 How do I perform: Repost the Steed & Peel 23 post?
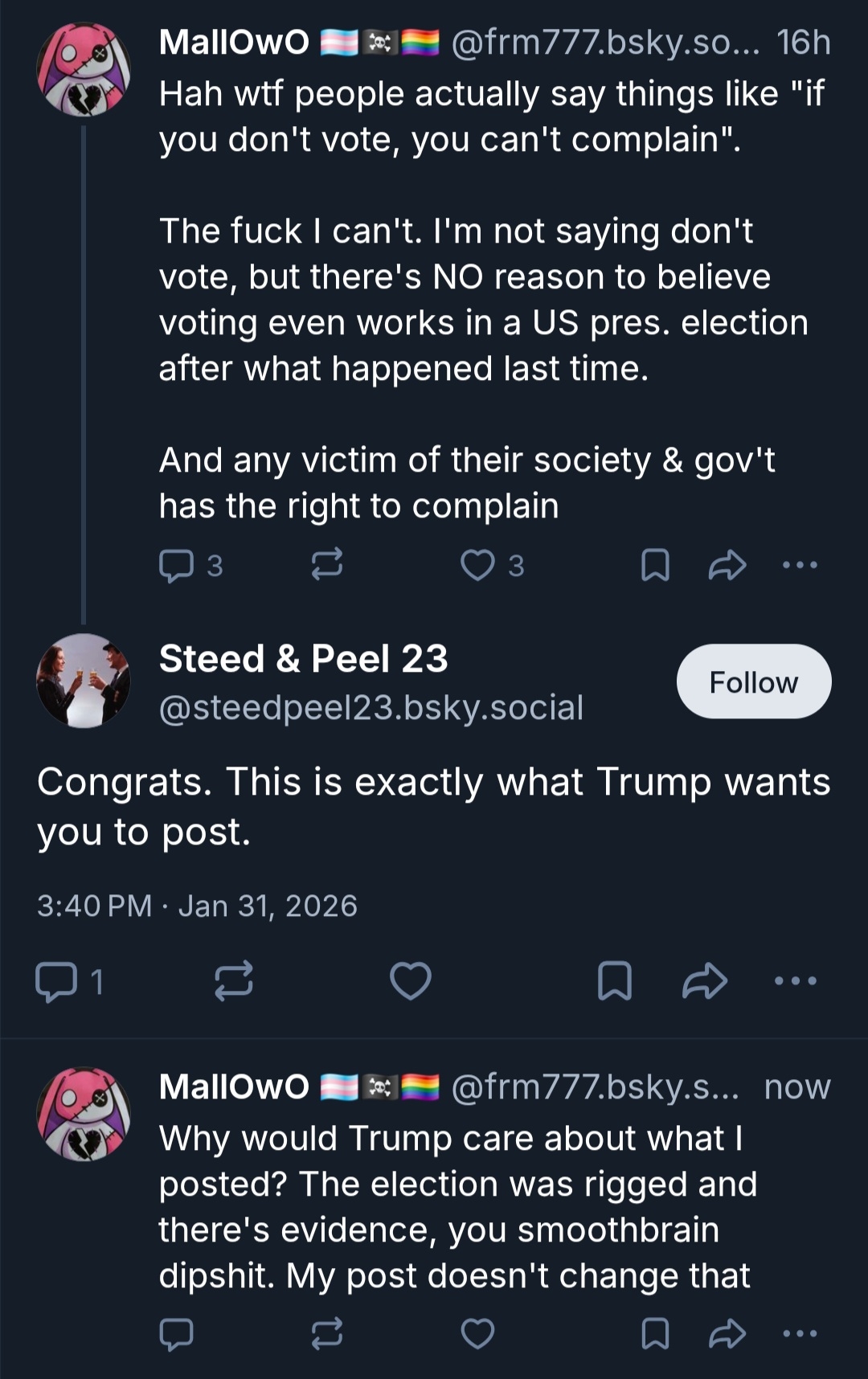(234, 981)
